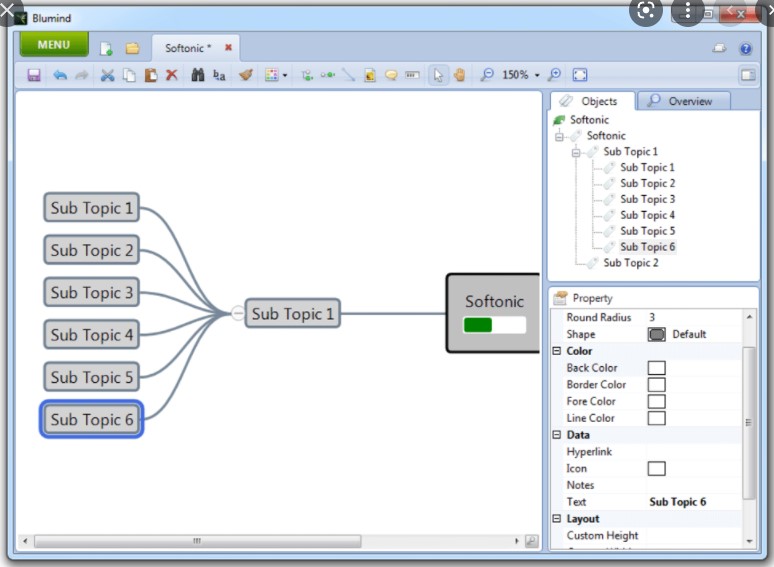
Task: Select Sub Topic 5 in the Objects tree
Action: click(647, 231)
